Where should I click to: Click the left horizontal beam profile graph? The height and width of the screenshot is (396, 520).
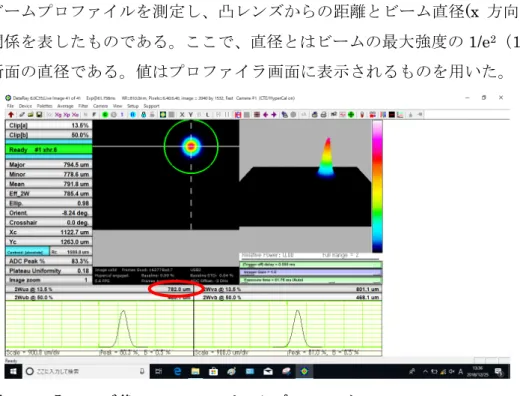tap(99, 325)
